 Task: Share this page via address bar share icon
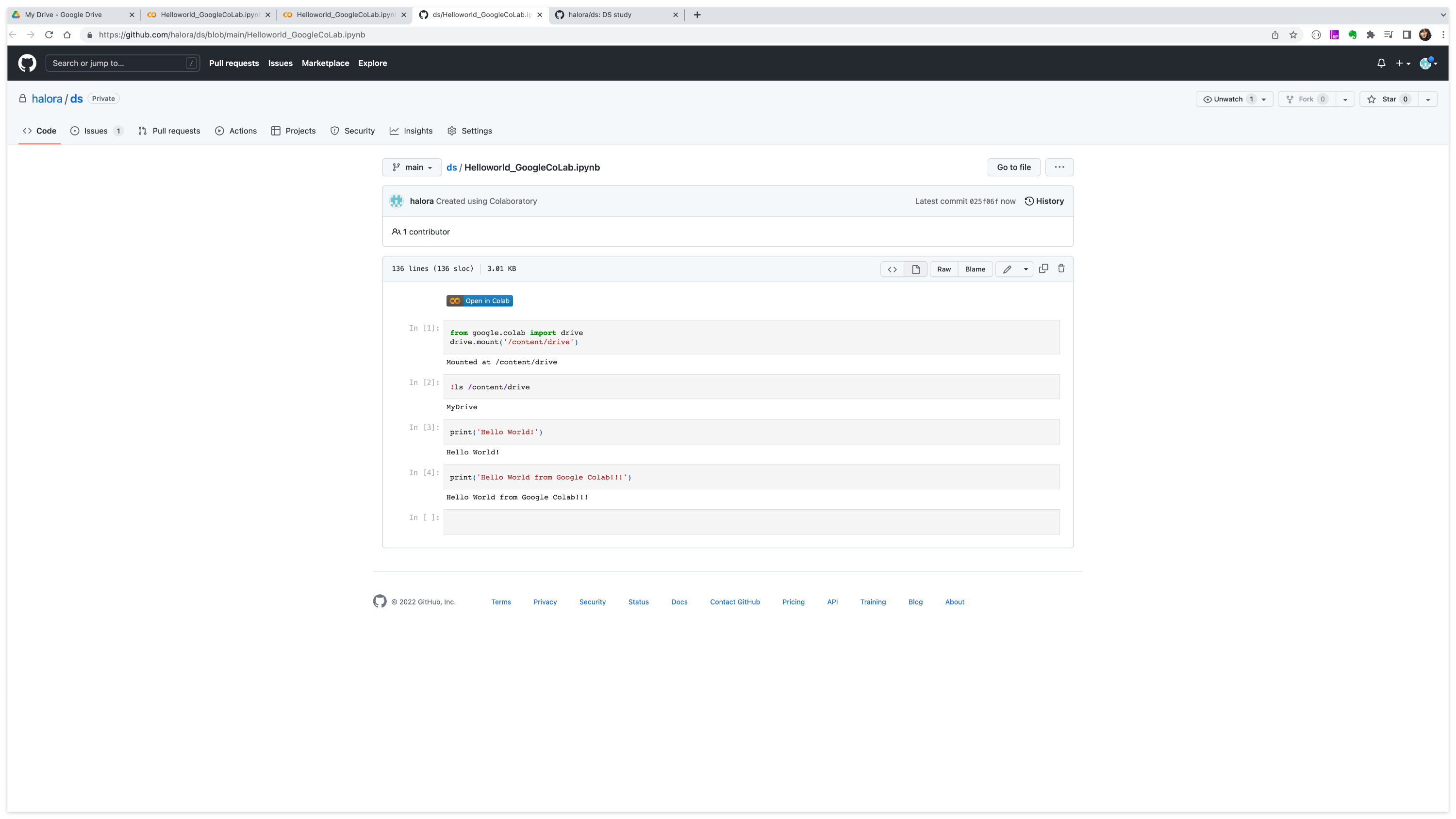click(x=1274, y=34)
